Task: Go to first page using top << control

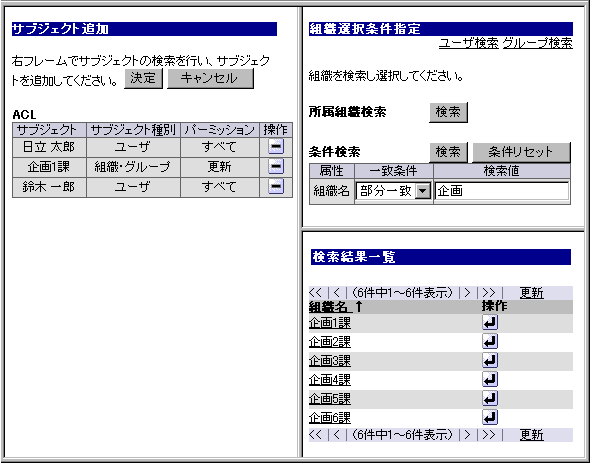Action: click(x=315, y=293)
